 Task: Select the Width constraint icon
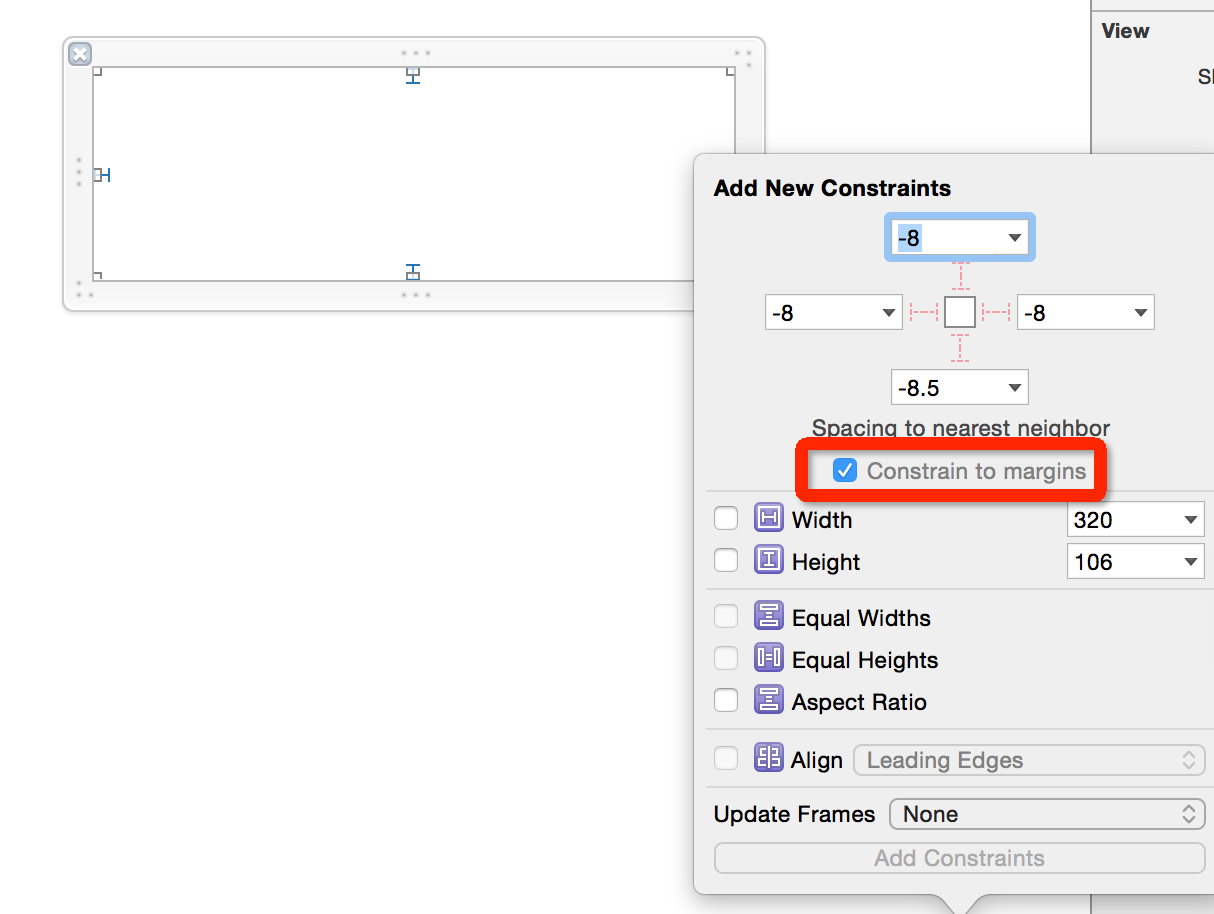point(768,518)
